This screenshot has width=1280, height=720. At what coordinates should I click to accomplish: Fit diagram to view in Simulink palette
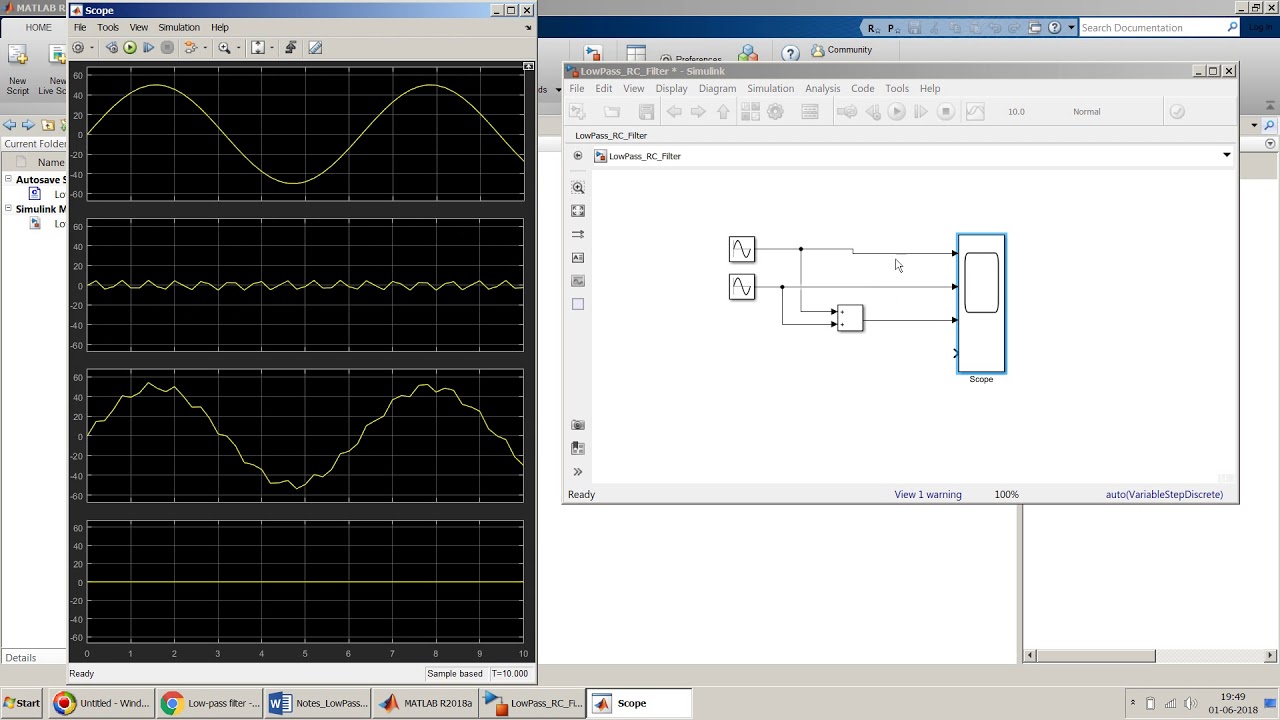click(578, 211)
